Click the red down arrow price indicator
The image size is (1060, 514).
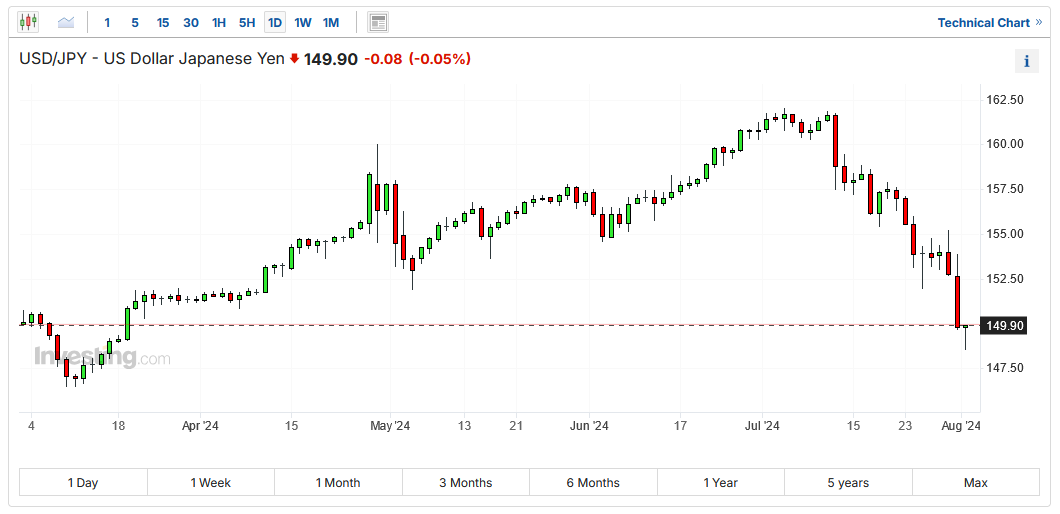(x=294, y=59)
